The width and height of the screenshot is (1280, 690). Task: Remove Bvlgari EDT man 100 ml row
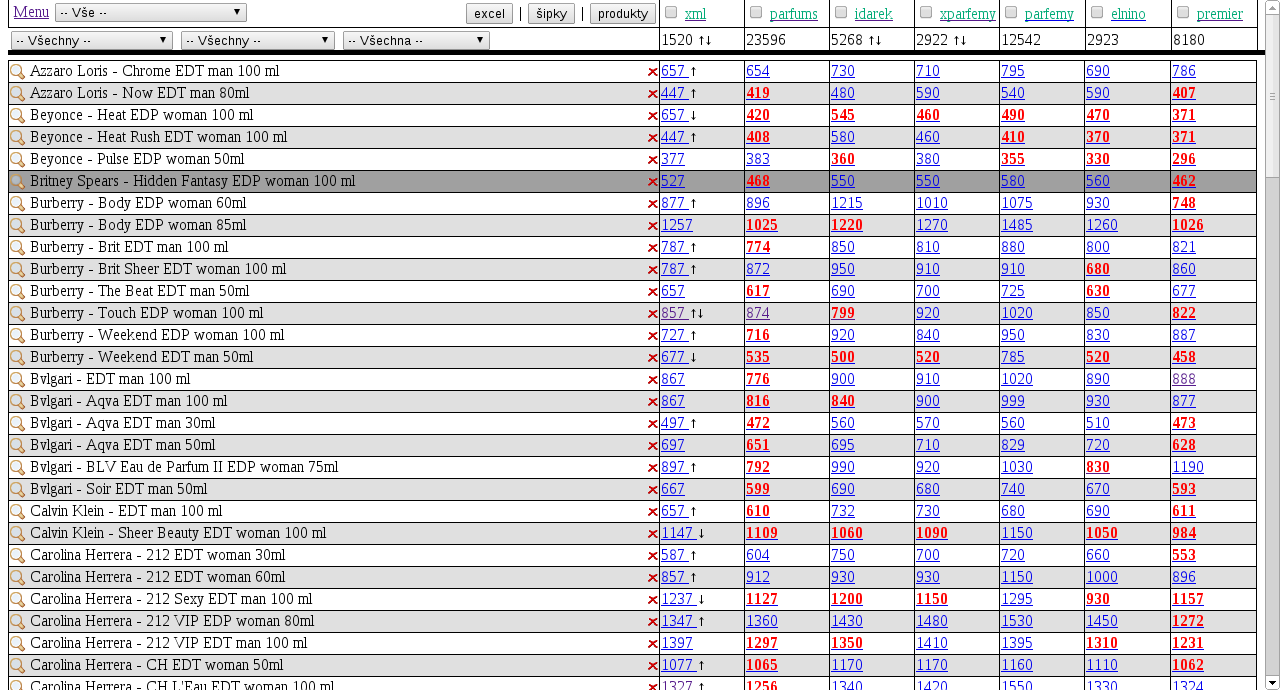pos(652,380)
